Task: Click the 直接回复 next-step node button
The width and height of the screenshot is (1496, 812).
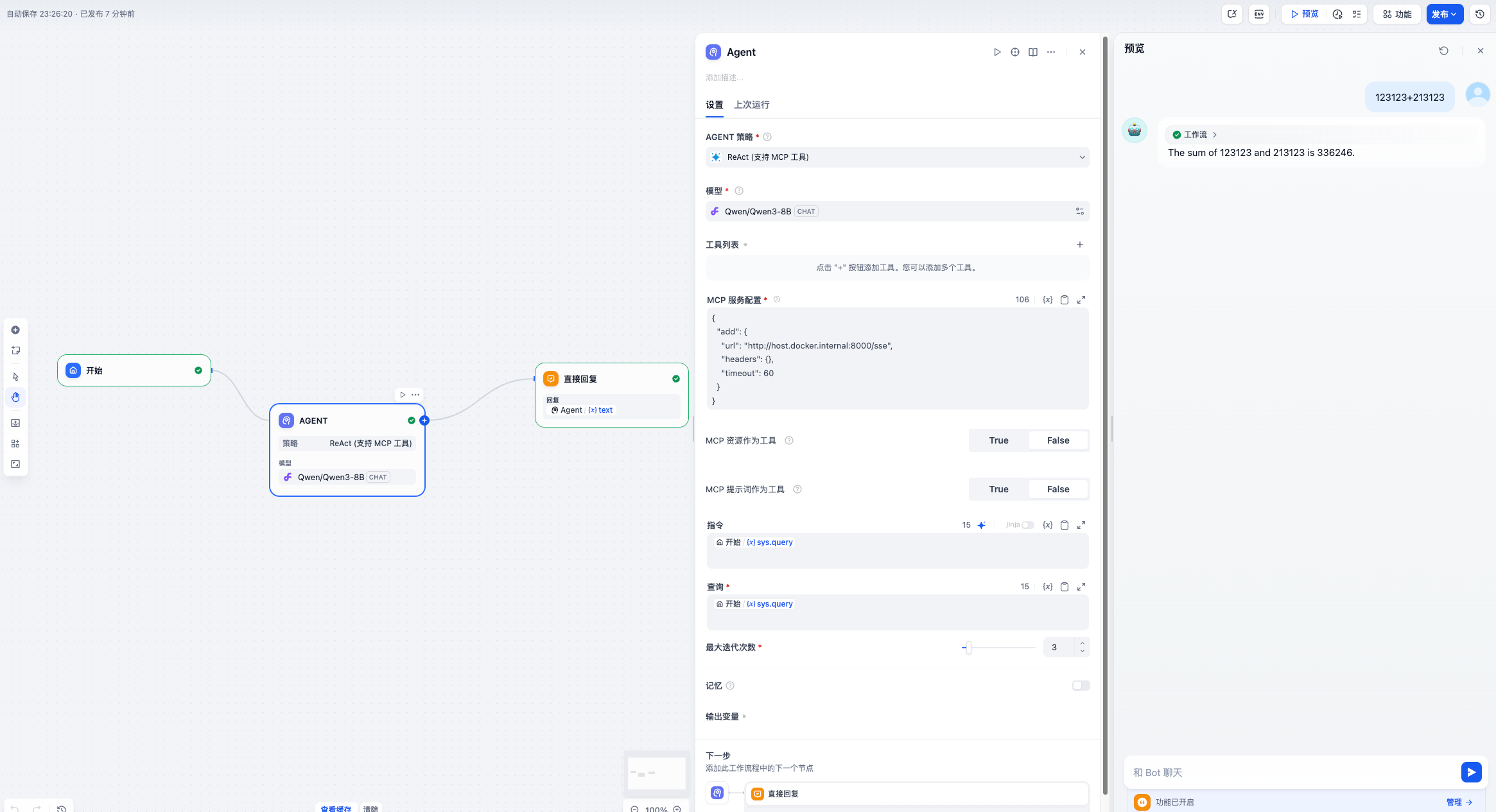Action: (x=917, y=794)
